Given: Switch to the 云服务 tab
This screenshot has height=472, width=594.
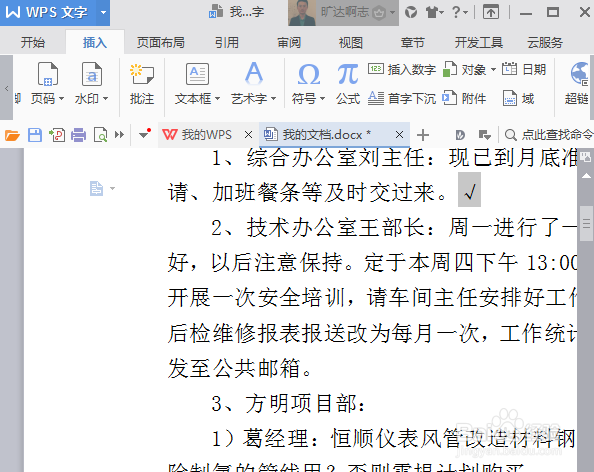Looking at the screenshot, I should click(545, 42).
